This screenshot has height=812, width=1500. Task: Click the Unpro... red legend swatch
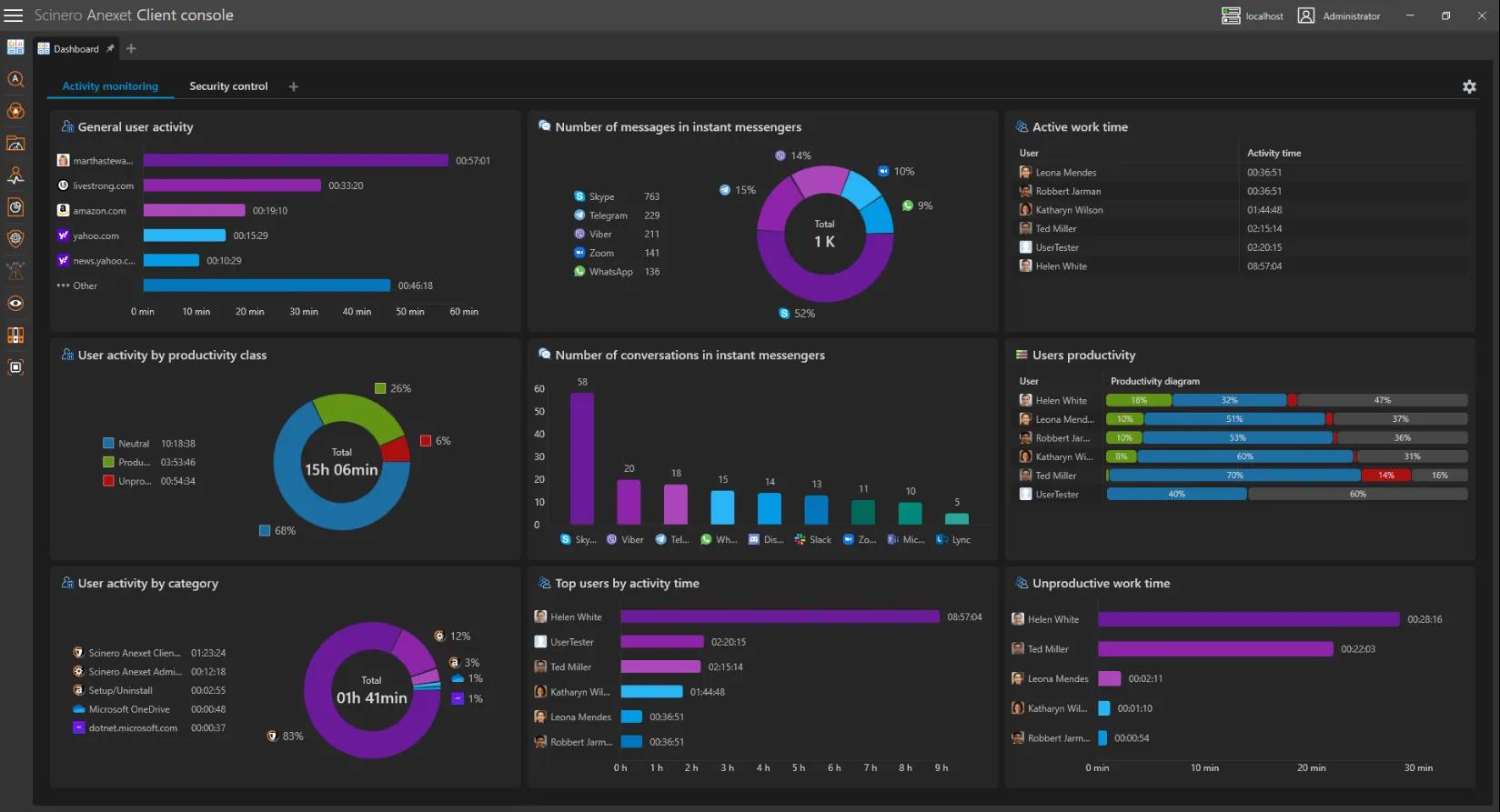coord(108,481)
